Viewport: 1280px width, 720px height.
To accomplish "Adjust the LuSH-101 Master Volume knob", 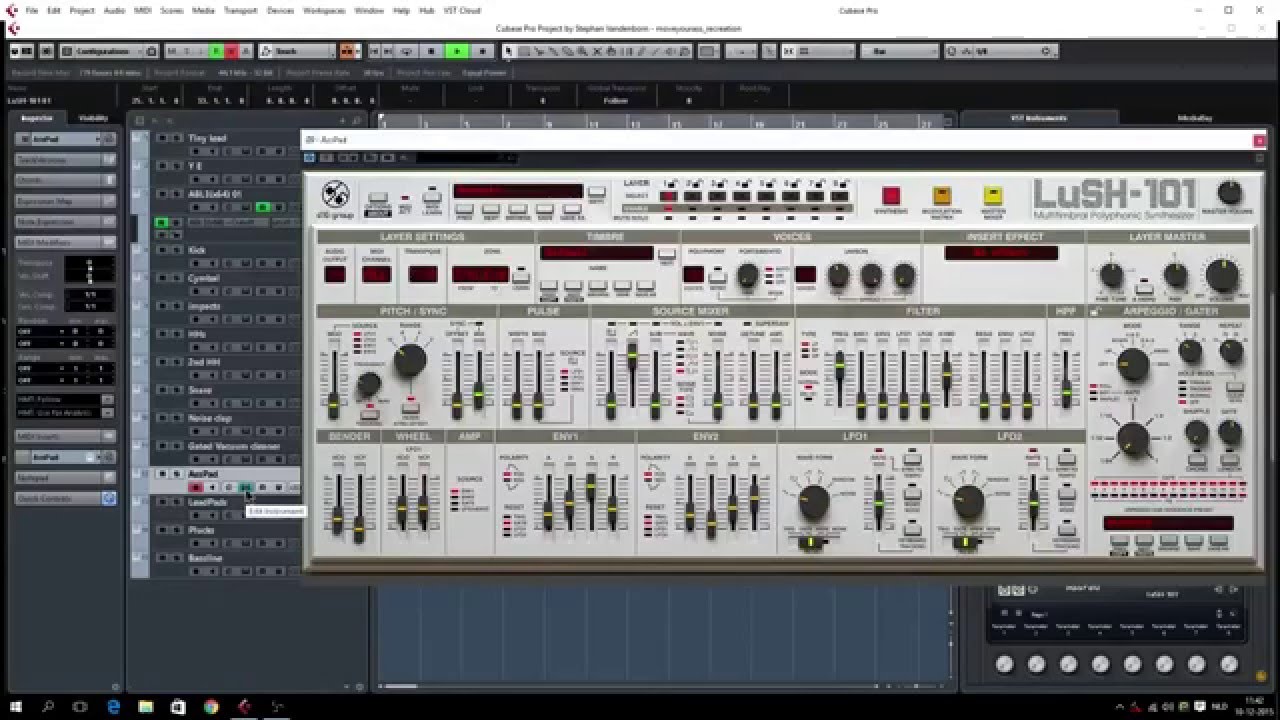I will coord(1229,192).
